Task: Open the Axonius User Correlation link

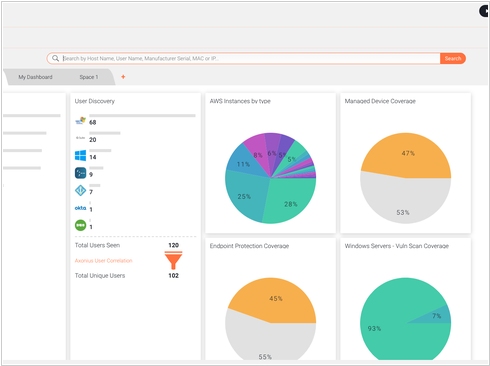Action: tap(103, 261)
